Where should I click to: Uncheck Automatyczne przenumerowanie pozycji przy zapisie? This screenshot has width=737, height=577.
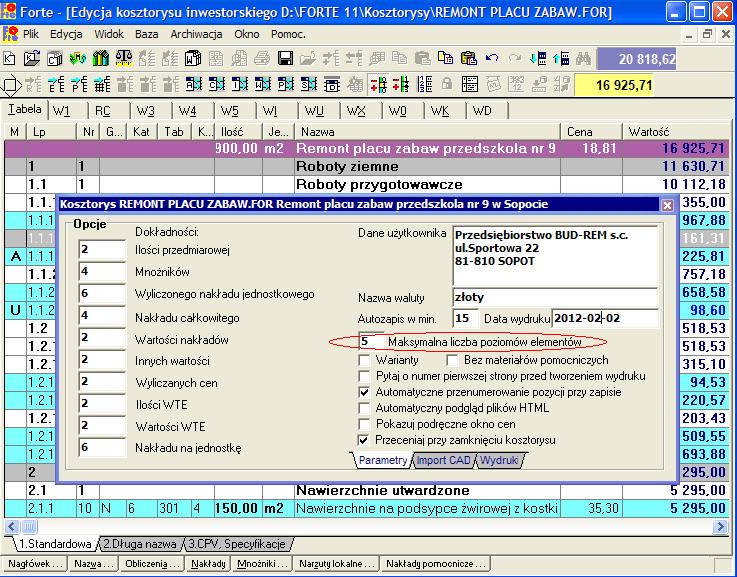click(x=364, y=392)
